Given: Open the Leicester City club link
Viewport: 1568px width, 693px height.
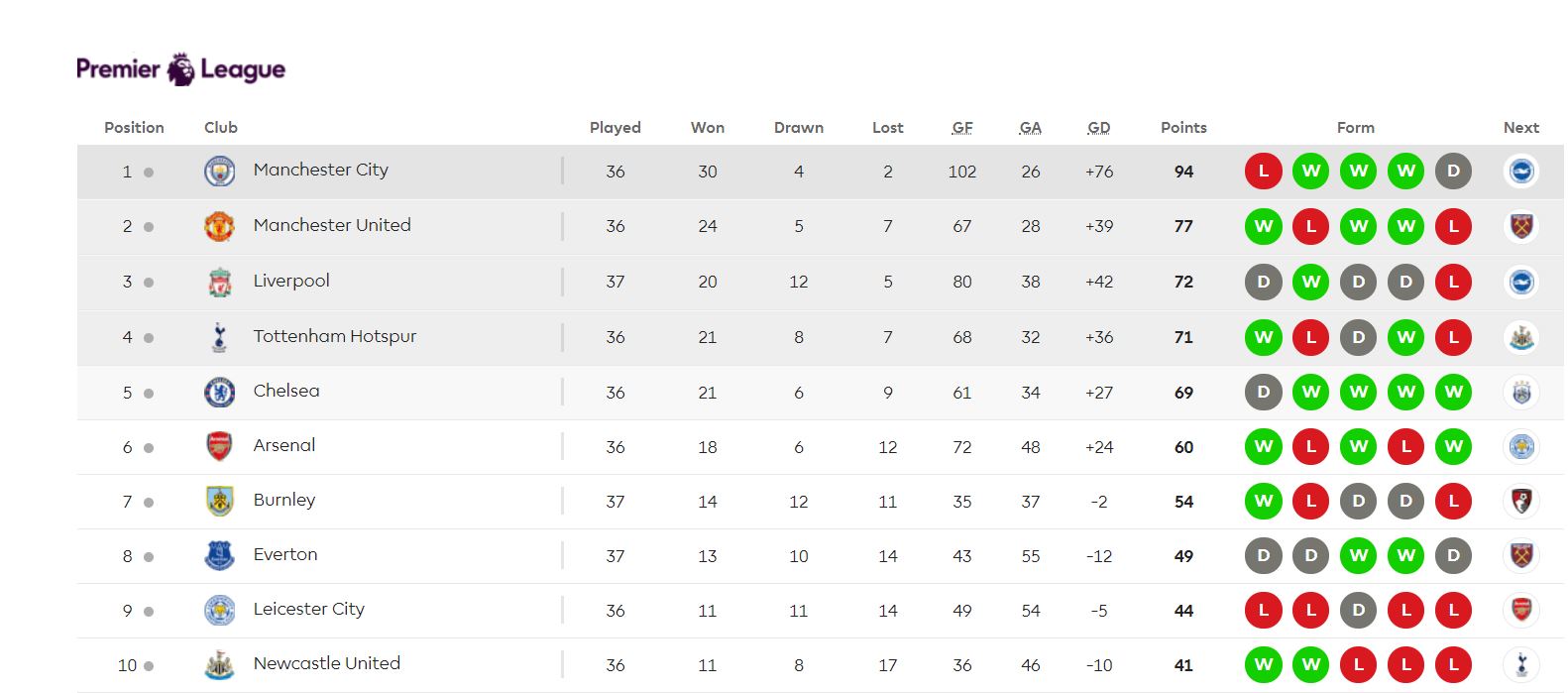Looking at the screenshot, I should (308, 609).
